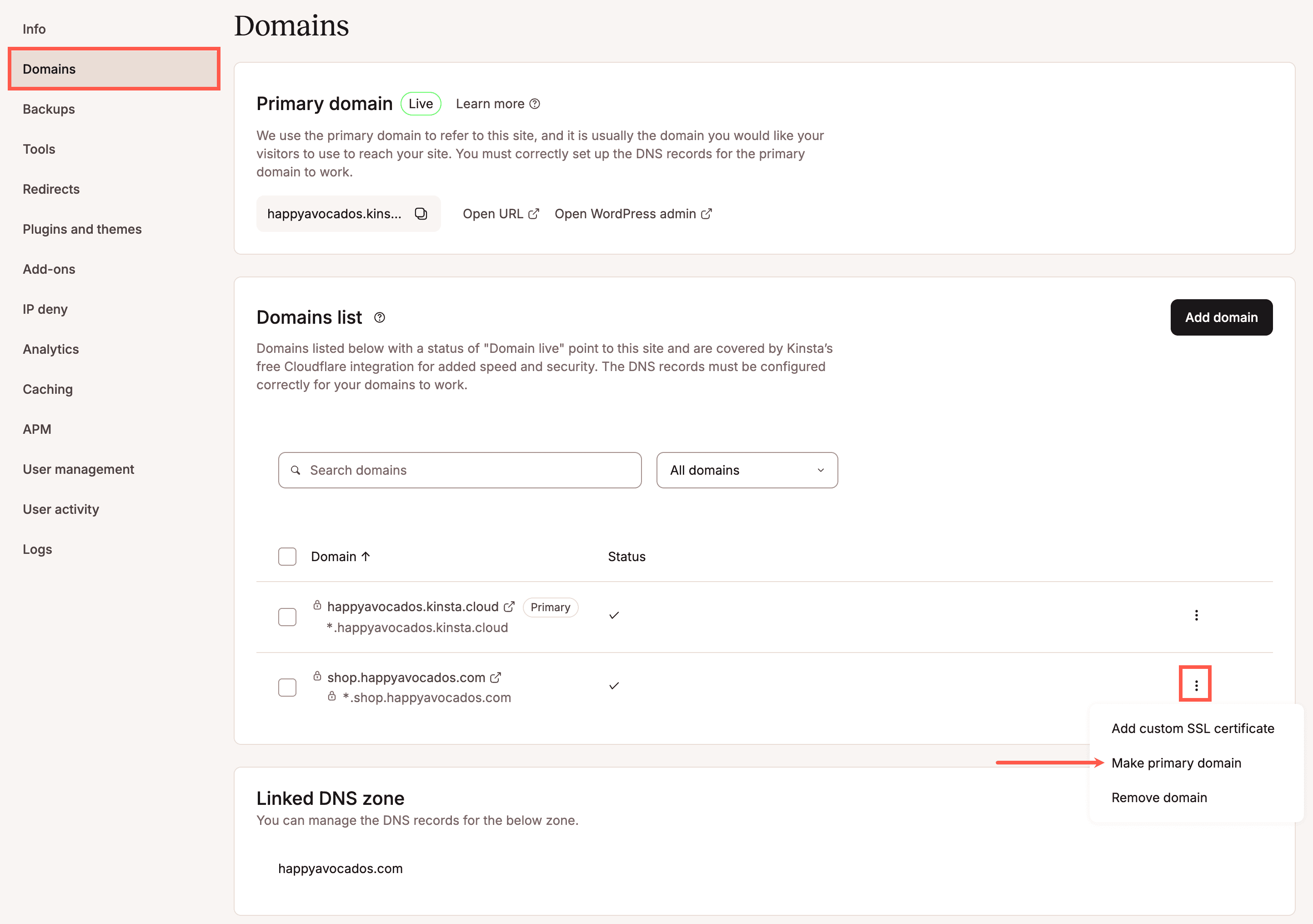Screen dimensions: 1313x924
Task: Select Make primary domain from the menu
Action: click(x=1176, y=763)
